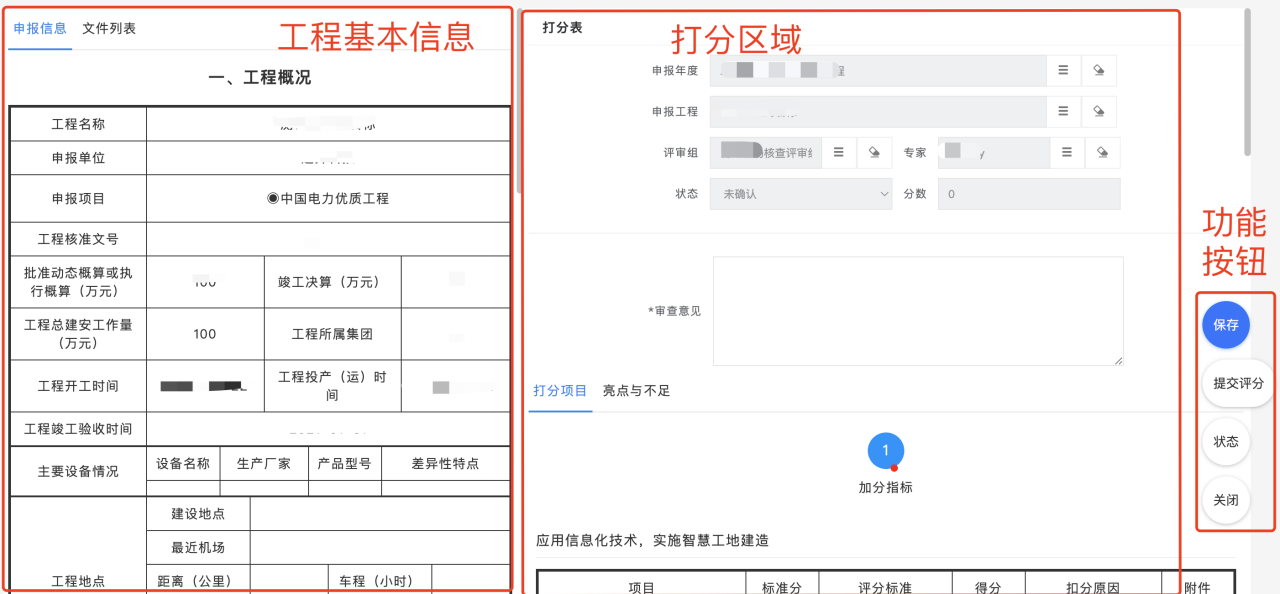Click the 分数 input showing 0
Screen dimensions: 1280x594
1029,194
